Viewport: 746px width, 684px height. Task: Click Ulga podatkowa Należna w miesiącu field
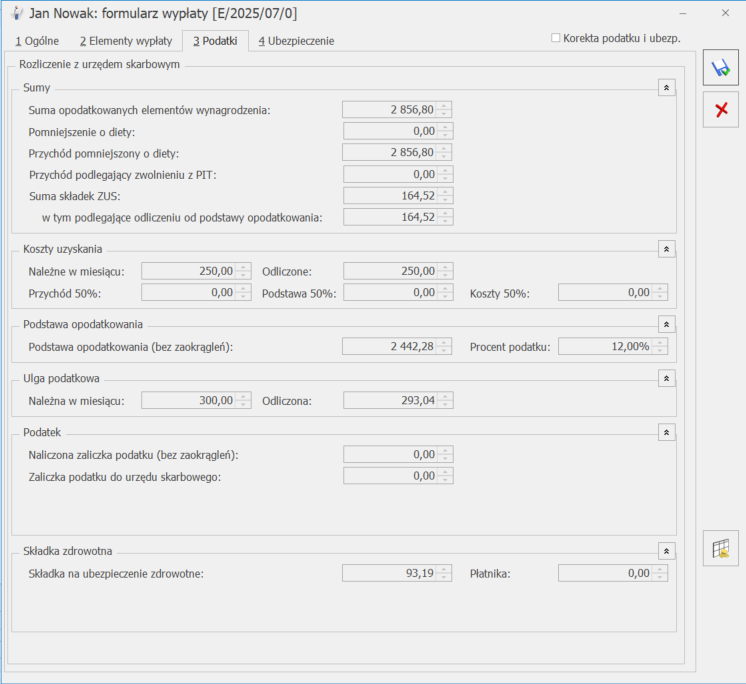pyautogui.click(x=196, y=401)
